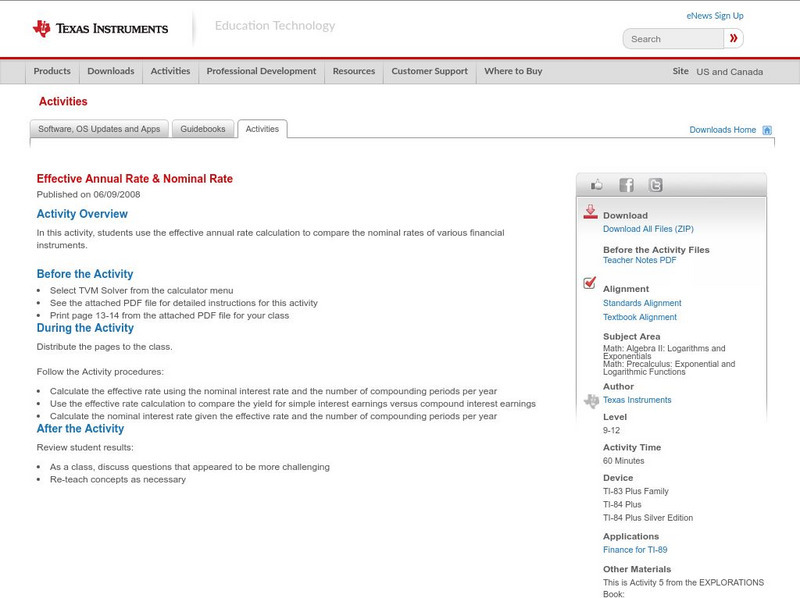800x598 pixels.
Task: Open the Where to Buy menu
Action: coord(513,71)
